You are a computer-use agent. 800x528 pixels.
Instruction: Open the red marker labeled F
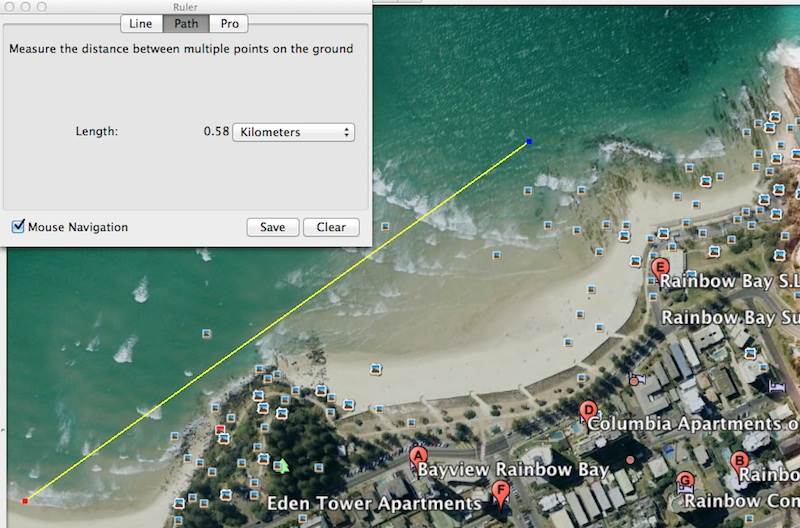click(501, 490)
